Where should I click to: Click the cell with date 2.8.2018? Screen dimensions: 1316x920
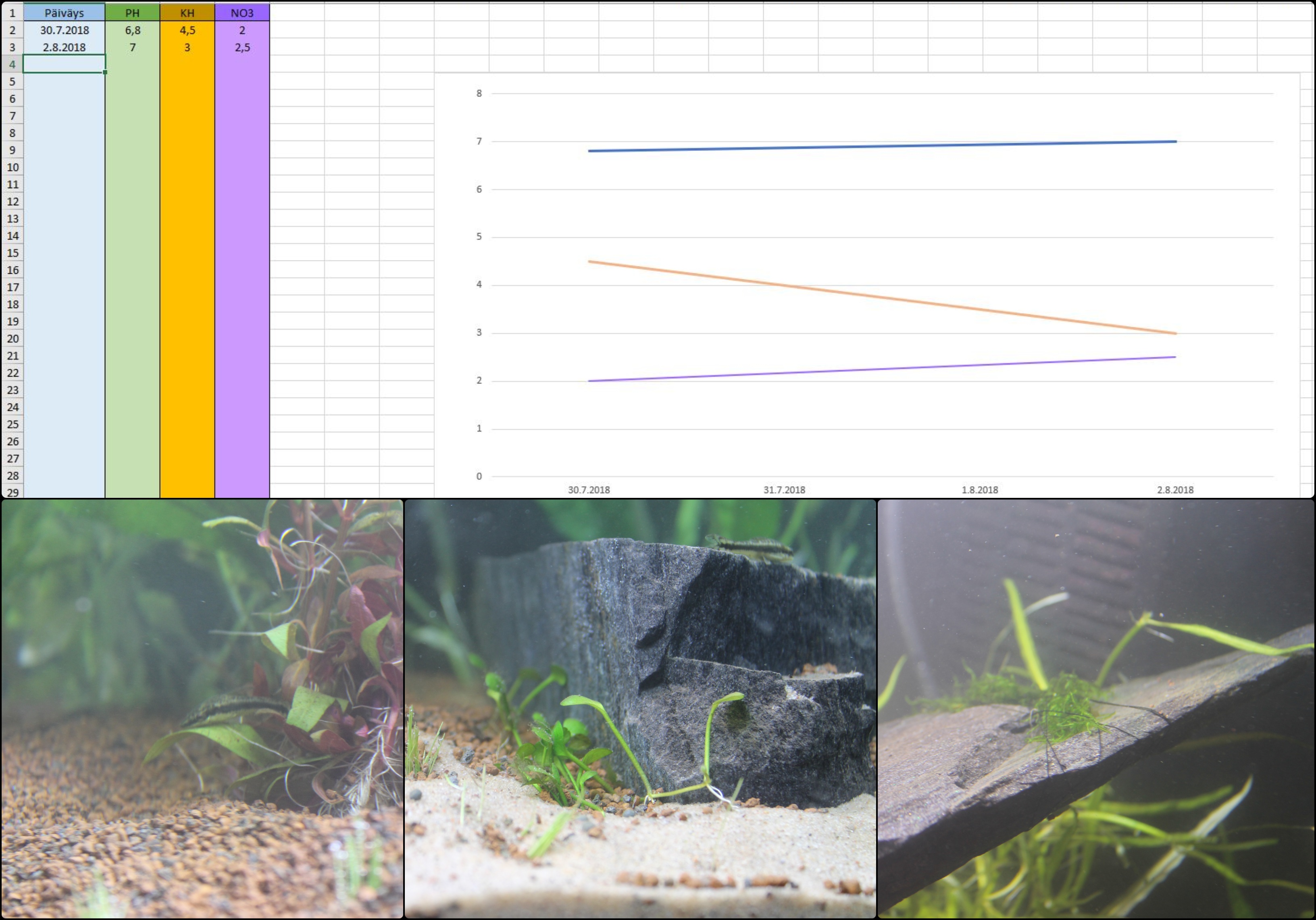click(64, 47)
